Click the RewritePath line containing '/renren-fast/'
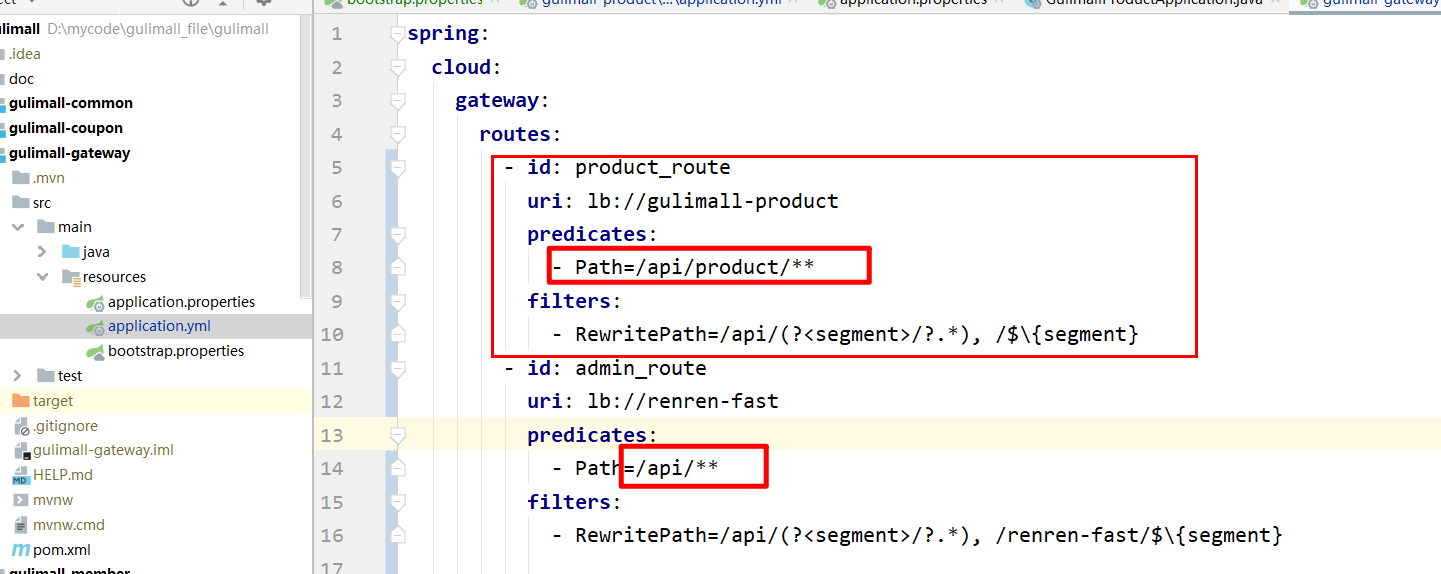The height and width of the screenshot is (574, 1441). (x=929, y=535)
